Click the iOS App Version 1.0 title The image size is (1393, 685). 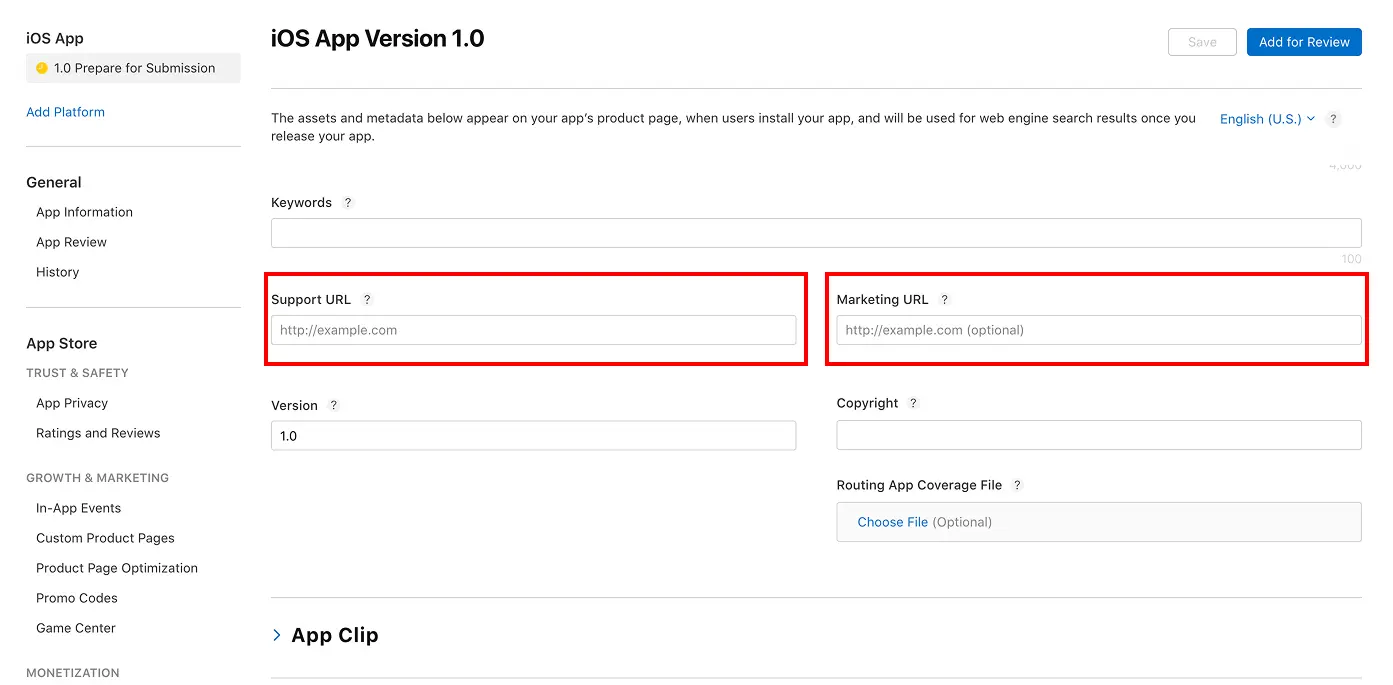[378, 39]
